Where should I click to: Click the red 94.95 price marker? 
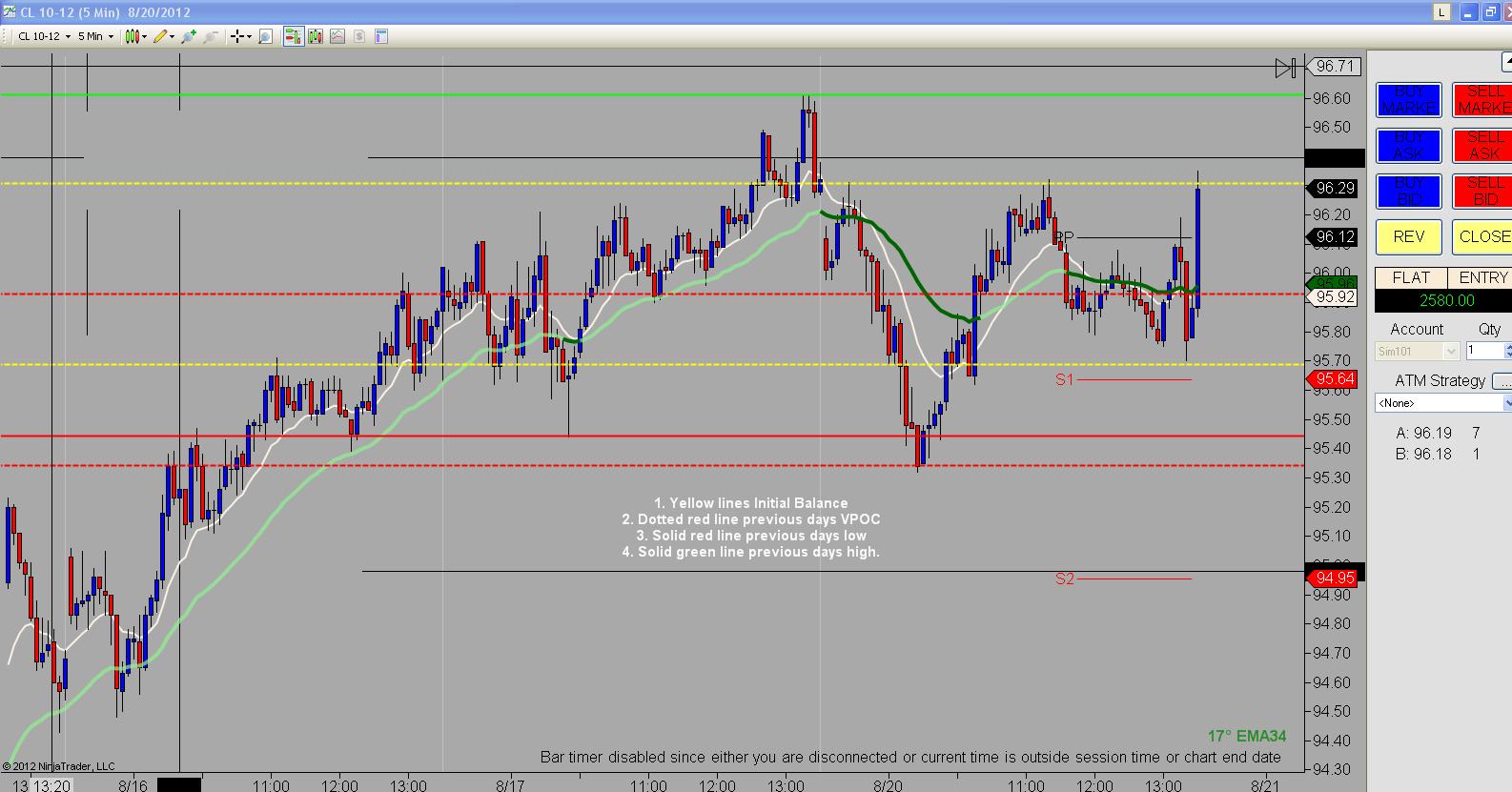tap(1333, 578)
